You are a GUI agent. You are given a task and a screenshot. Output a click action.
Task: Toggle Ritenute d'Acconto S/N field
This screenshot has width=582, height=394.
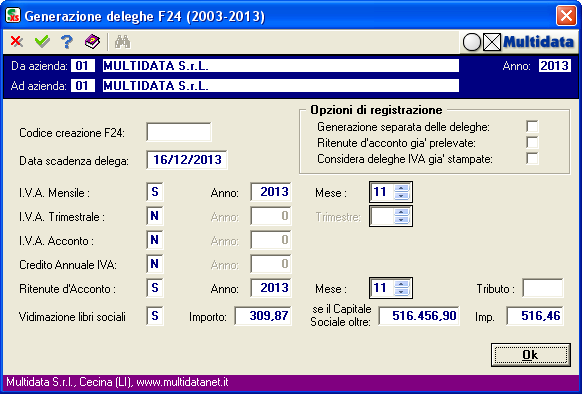pos(155,288)
